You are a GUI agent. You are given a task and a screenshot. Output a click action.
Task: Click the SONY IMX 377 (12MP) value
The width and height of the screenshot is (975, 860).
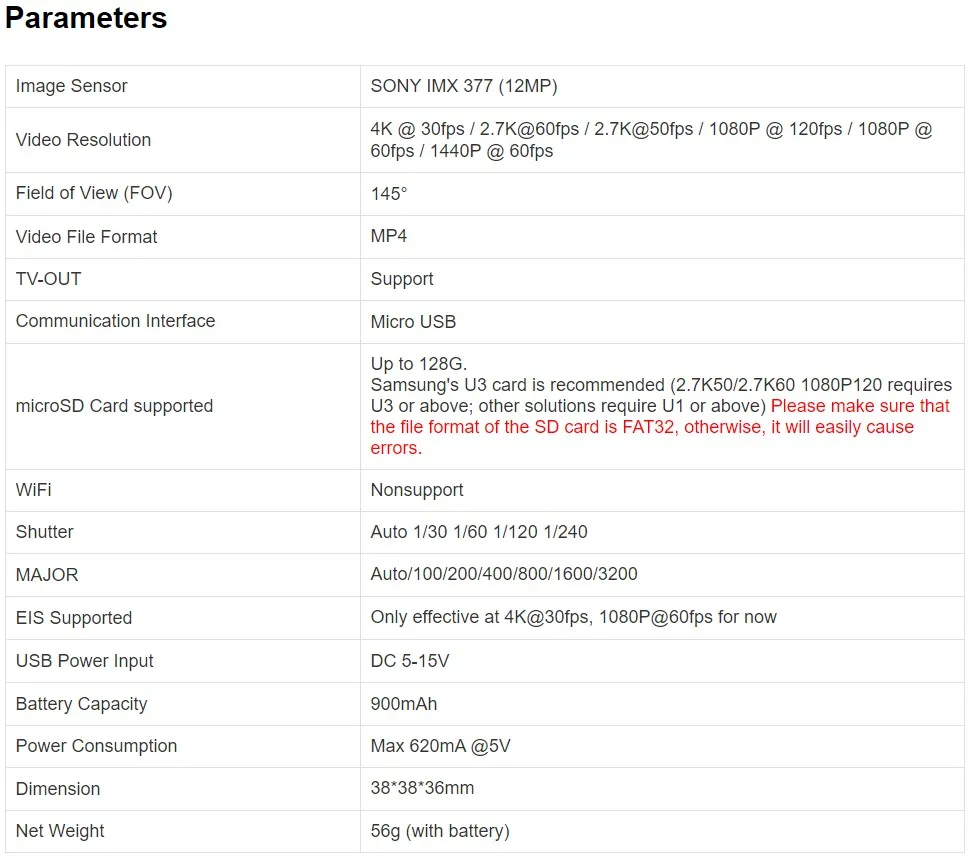(x=464, y=86)
